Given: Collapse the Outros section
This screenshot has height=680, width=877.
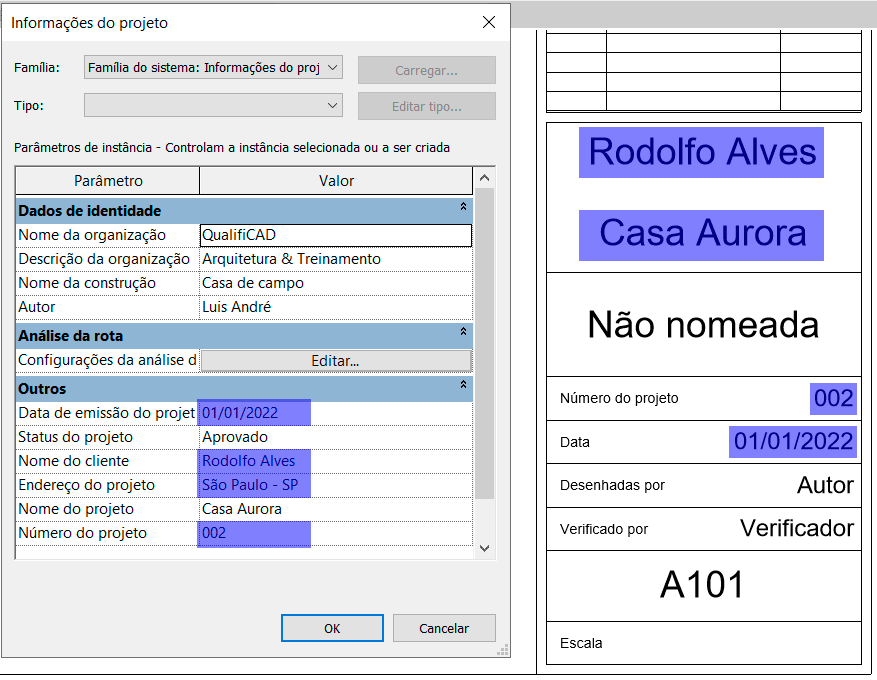Looking at the screenshot, I should [462, 384].
